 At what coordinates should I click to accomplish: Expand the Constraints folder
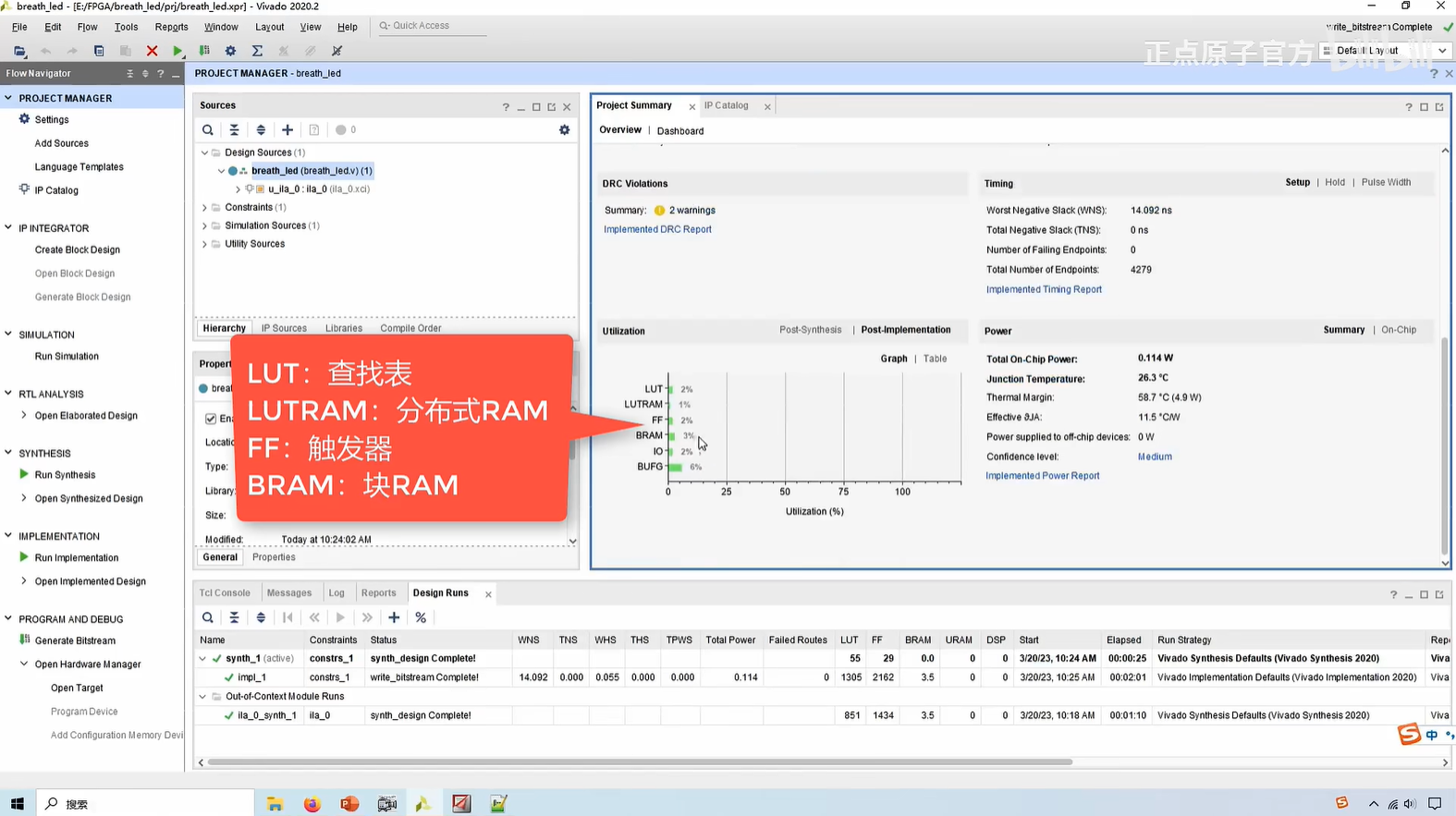[205, 208]
